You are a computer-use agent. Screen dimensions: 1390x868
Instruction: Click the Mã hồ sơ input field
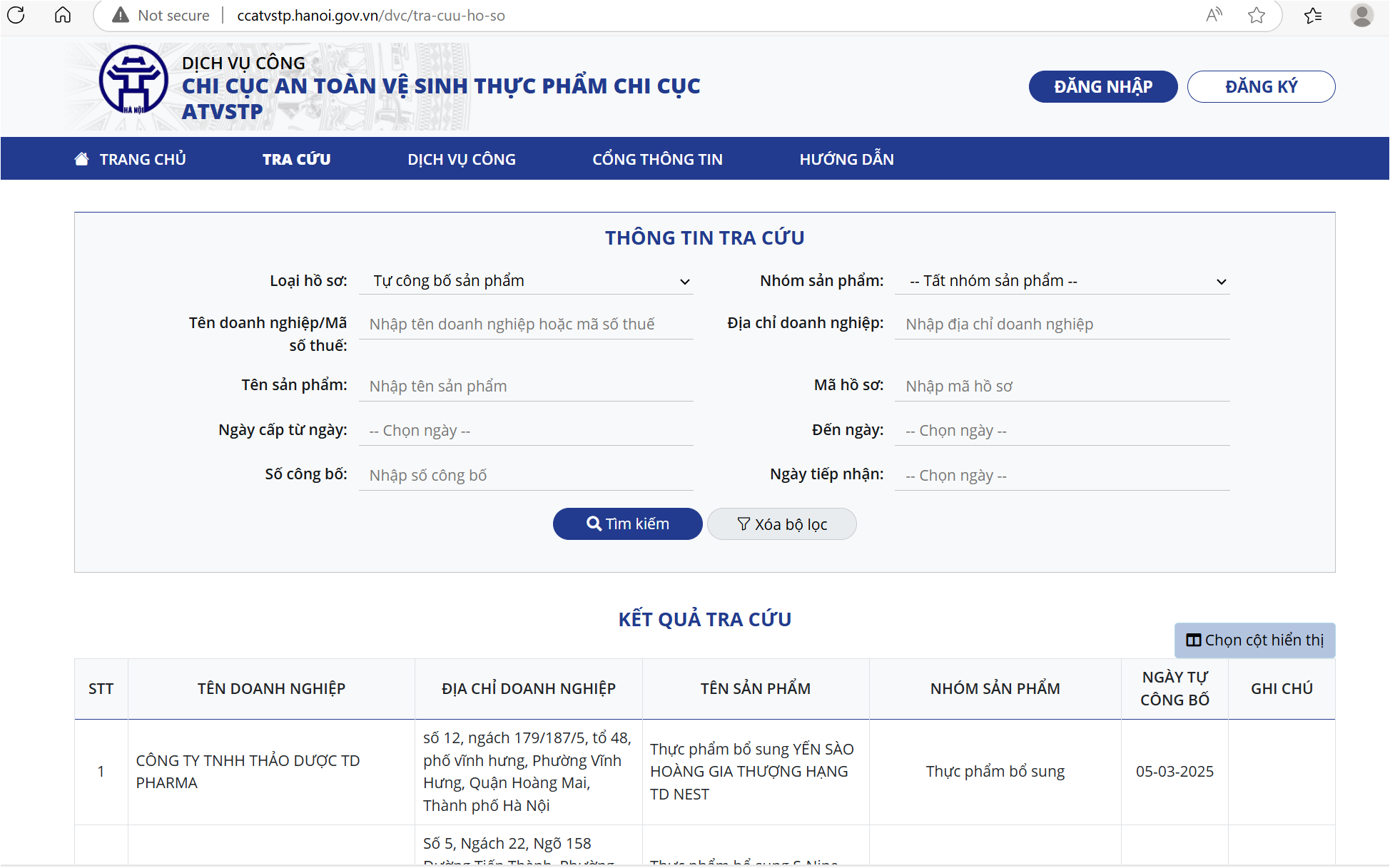tap(1062, 387)
